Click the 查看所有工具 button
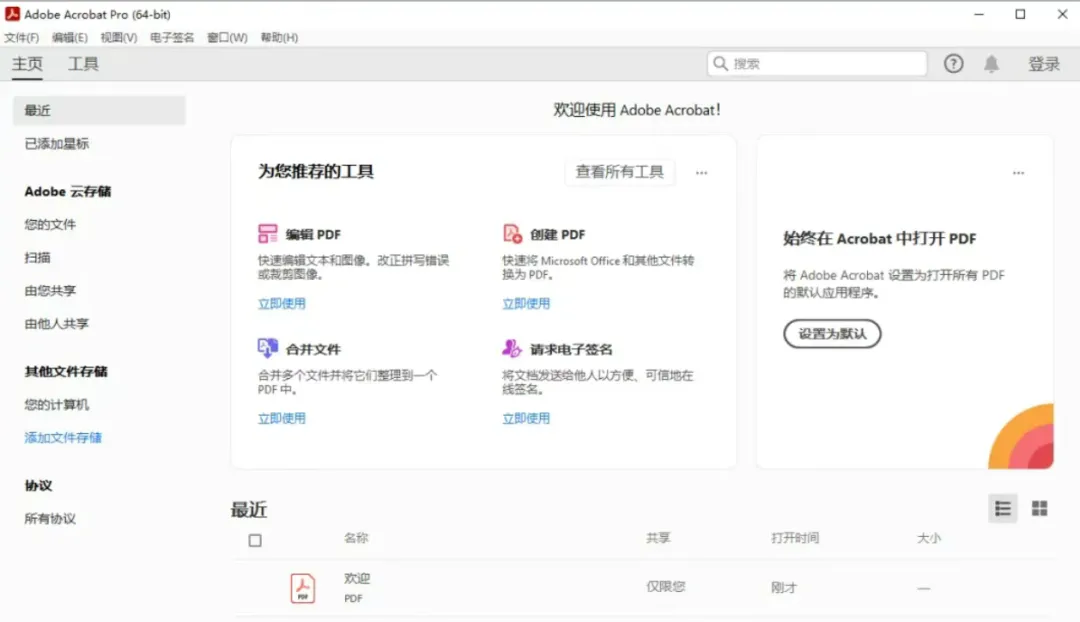The height and width of the screenshot is (622, 1080). click(x=619, y=172)
